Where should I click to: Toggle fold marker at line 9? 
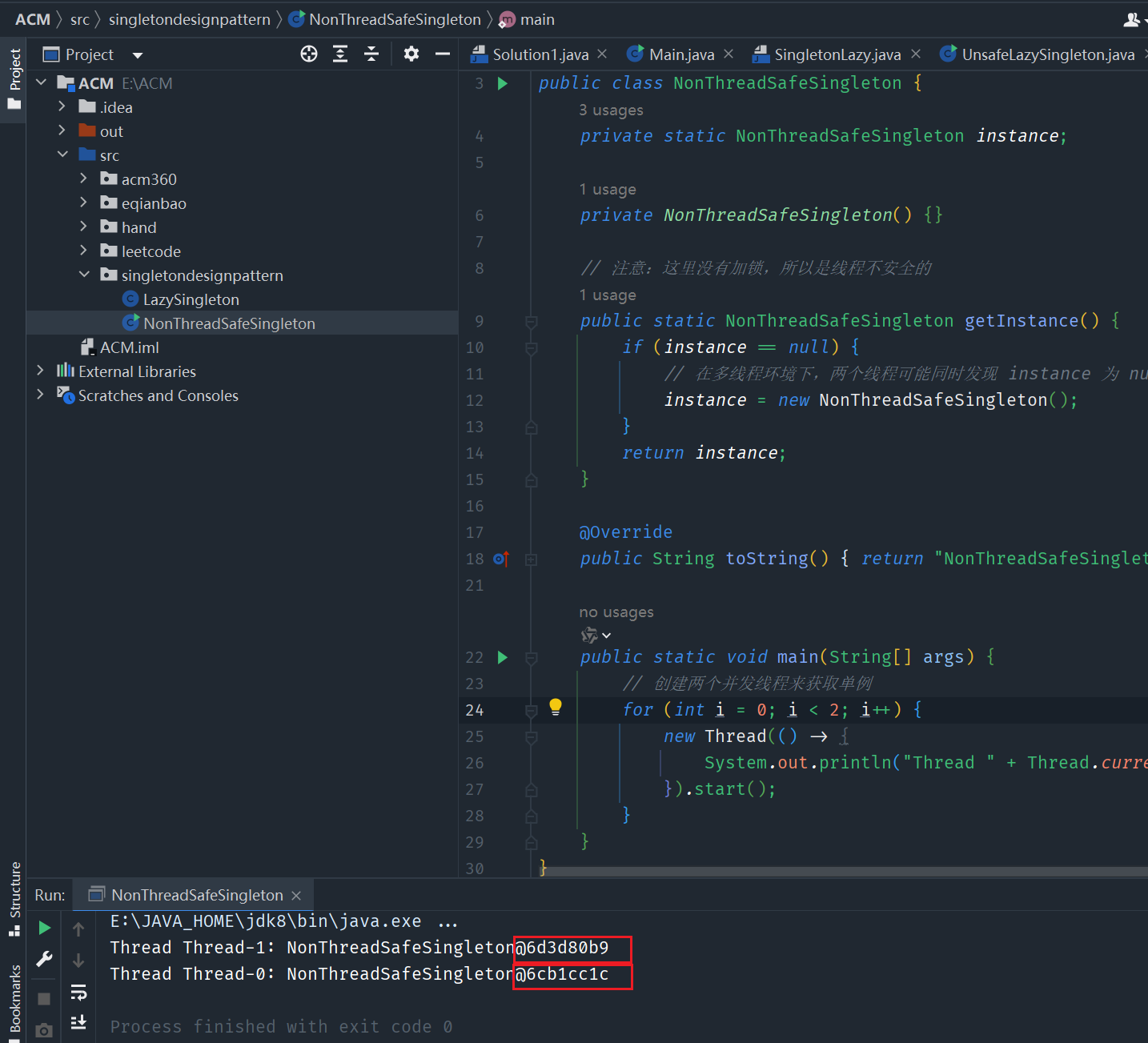point(531,322)
